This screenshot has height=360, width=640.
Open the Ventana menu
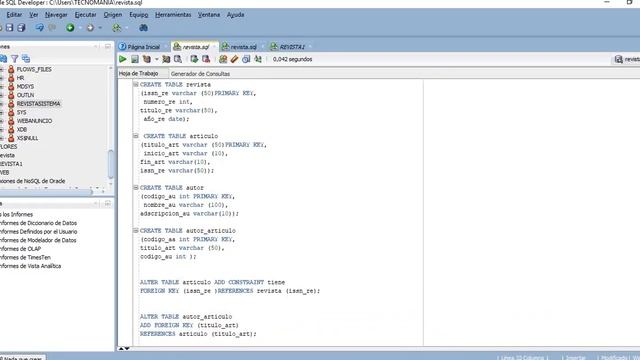[x=209, y=15]
